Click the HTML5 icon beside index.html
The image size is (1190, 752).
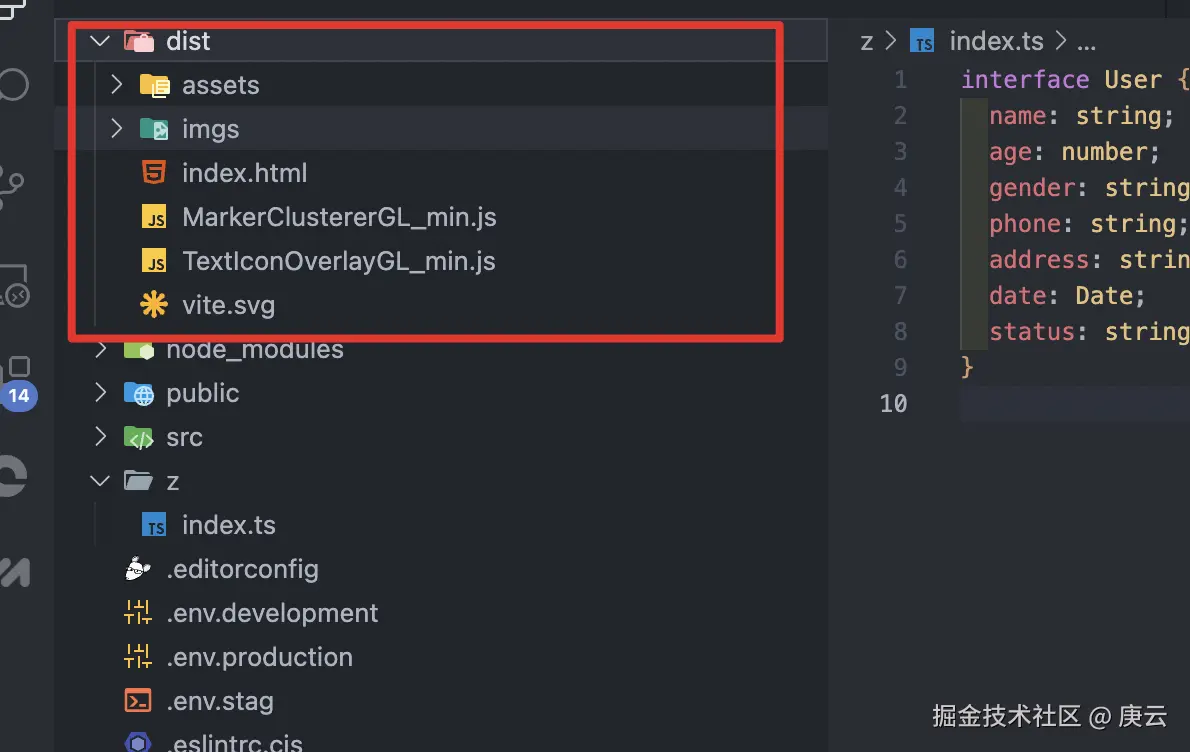(x=154, y=173)
